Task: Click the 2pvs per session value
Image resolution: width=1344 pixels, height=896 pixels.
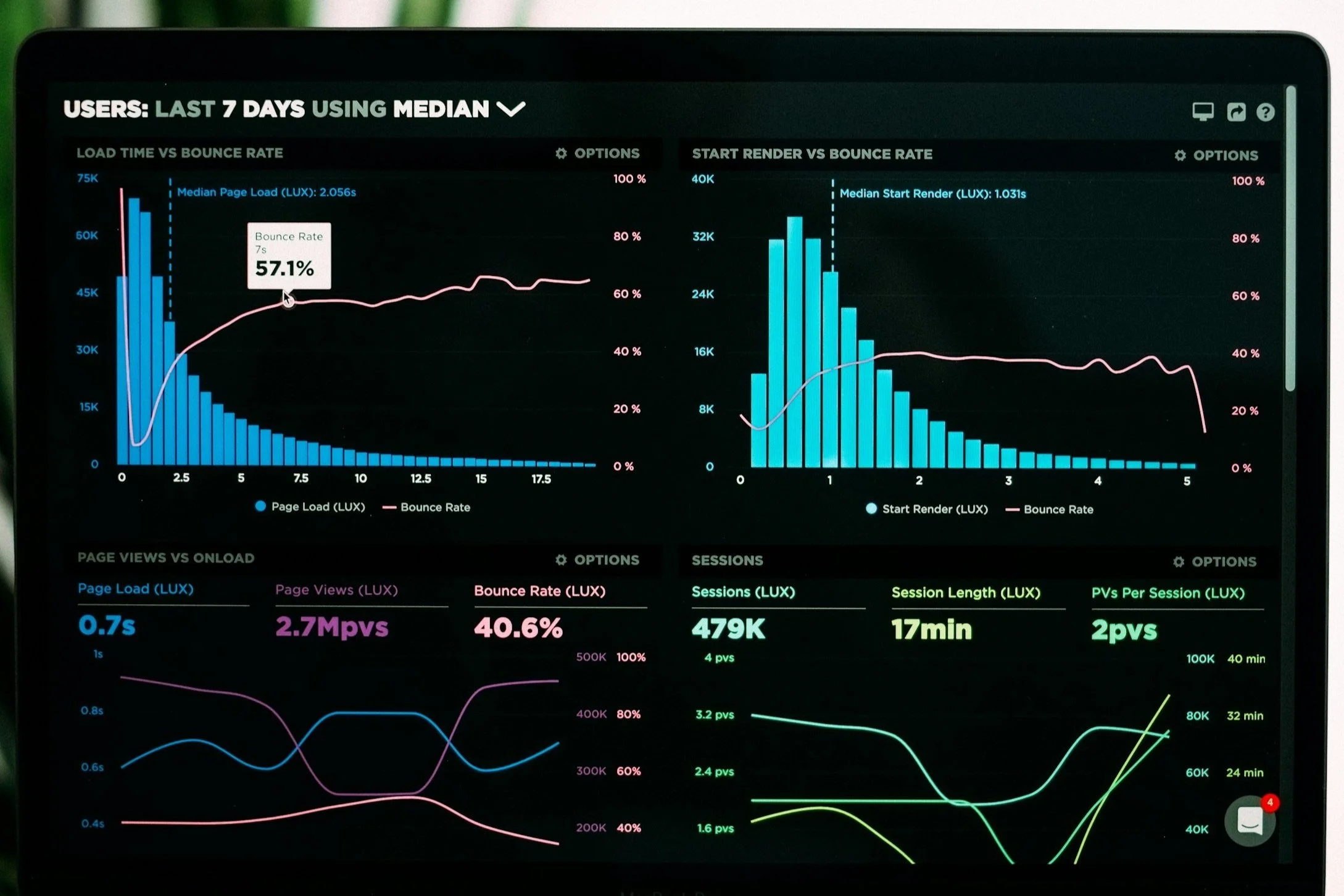Action: (1124, 631)
